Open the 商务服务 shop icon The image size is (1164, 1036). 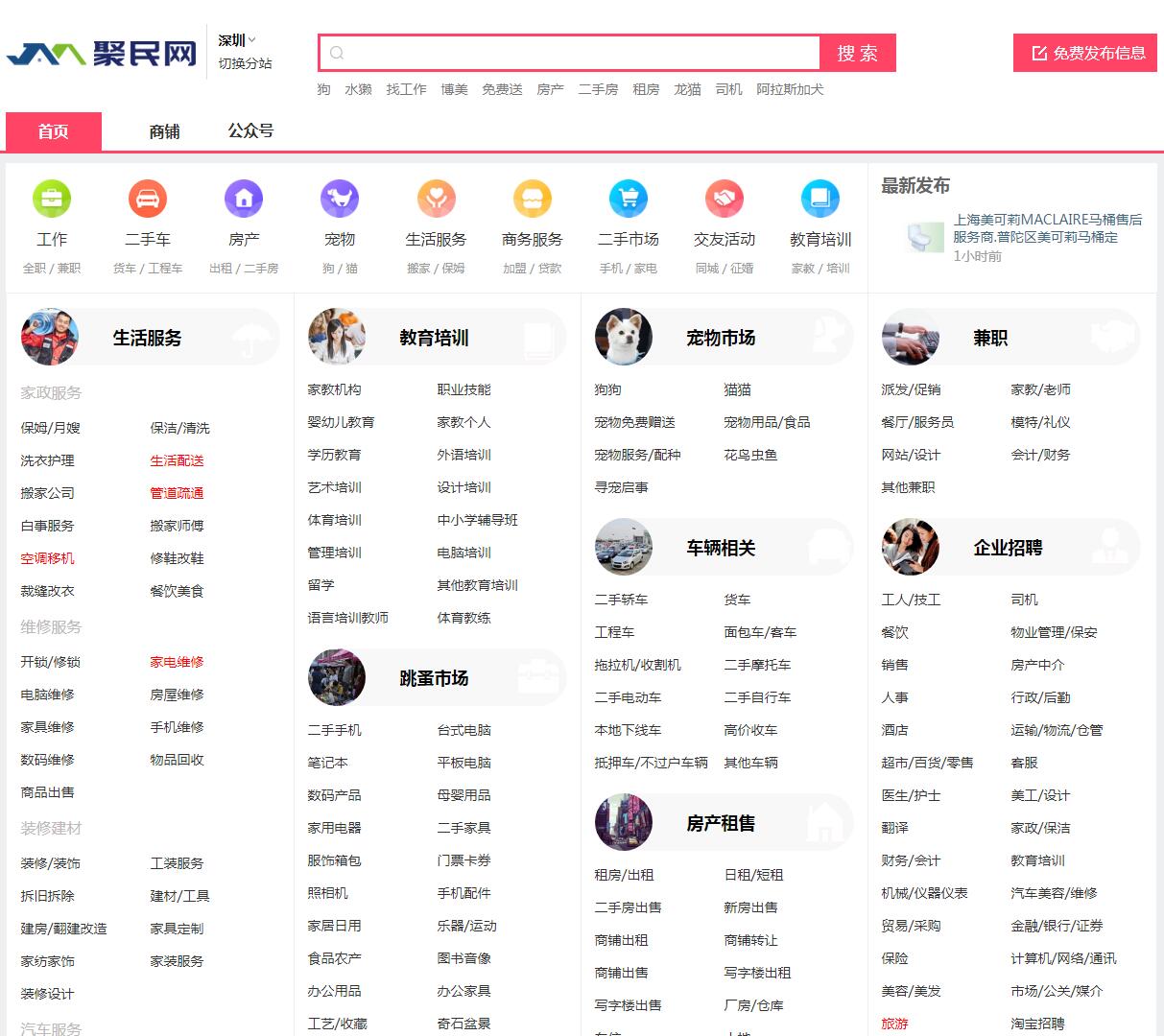(533, 199)
